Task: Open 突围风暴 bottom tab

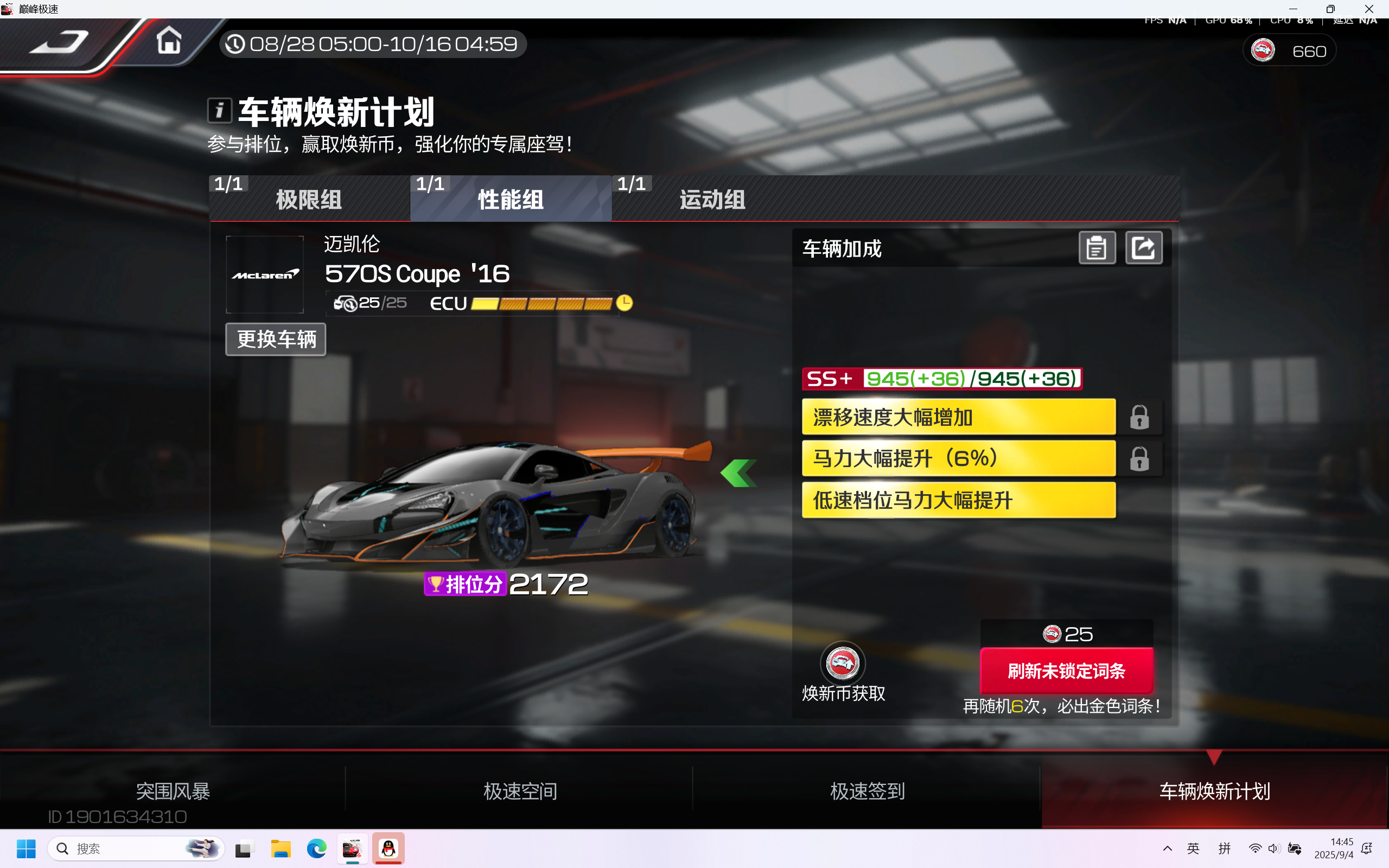Action: pyautogui.click(x=173, y=791)
